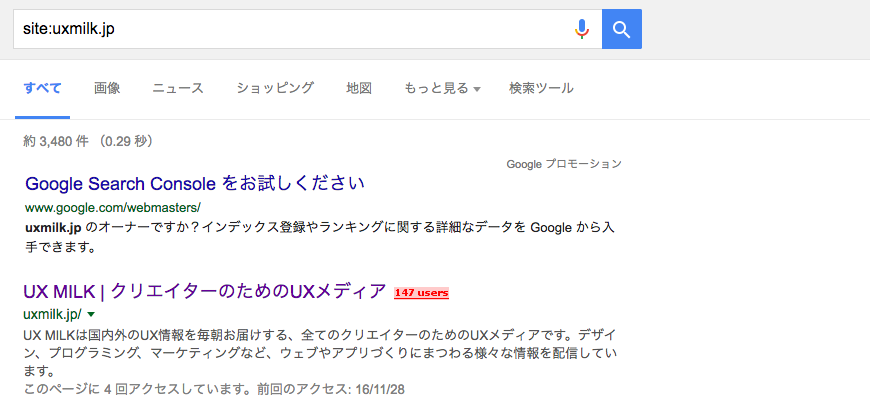Click the www.google.com/webmasters/ green URL
Screen dimensions: 870x414
(x=113, y=208)
